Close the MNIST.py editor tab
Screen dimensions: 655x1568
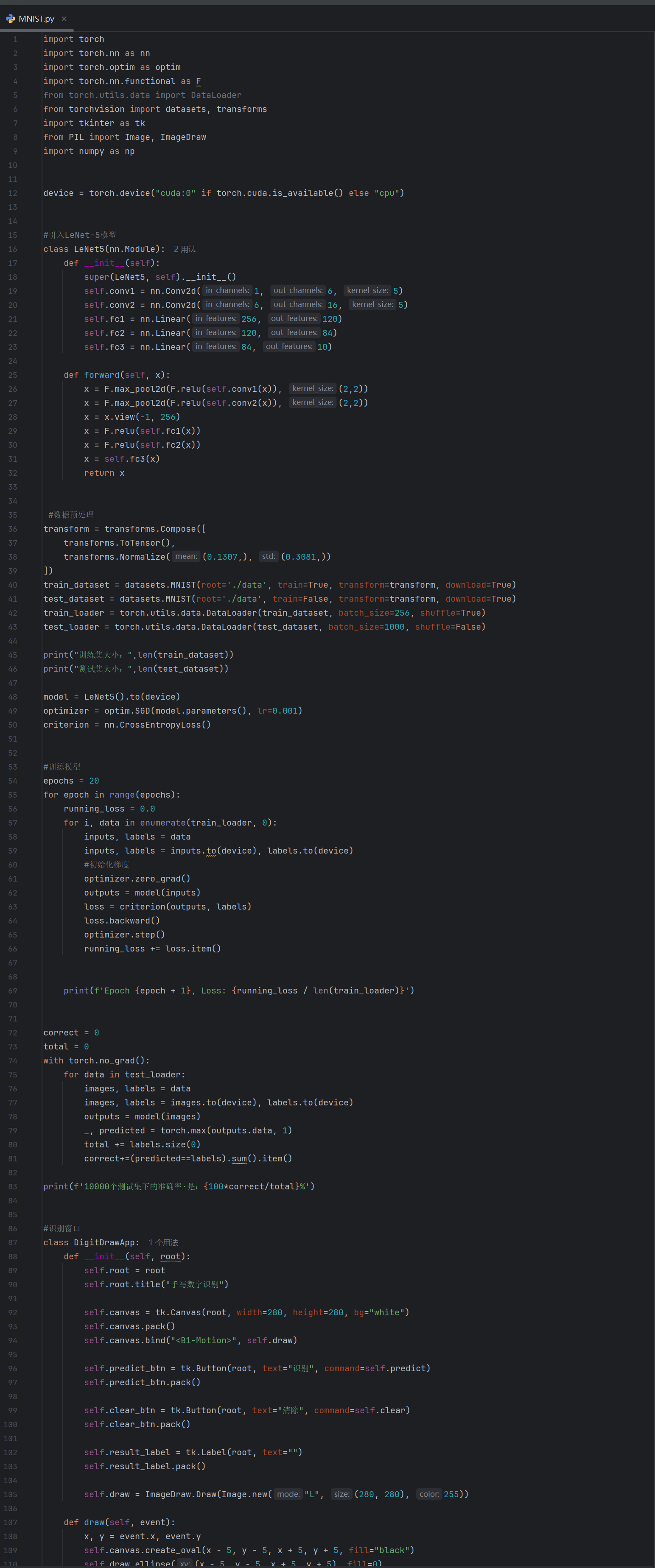click(x=64, y=19)
